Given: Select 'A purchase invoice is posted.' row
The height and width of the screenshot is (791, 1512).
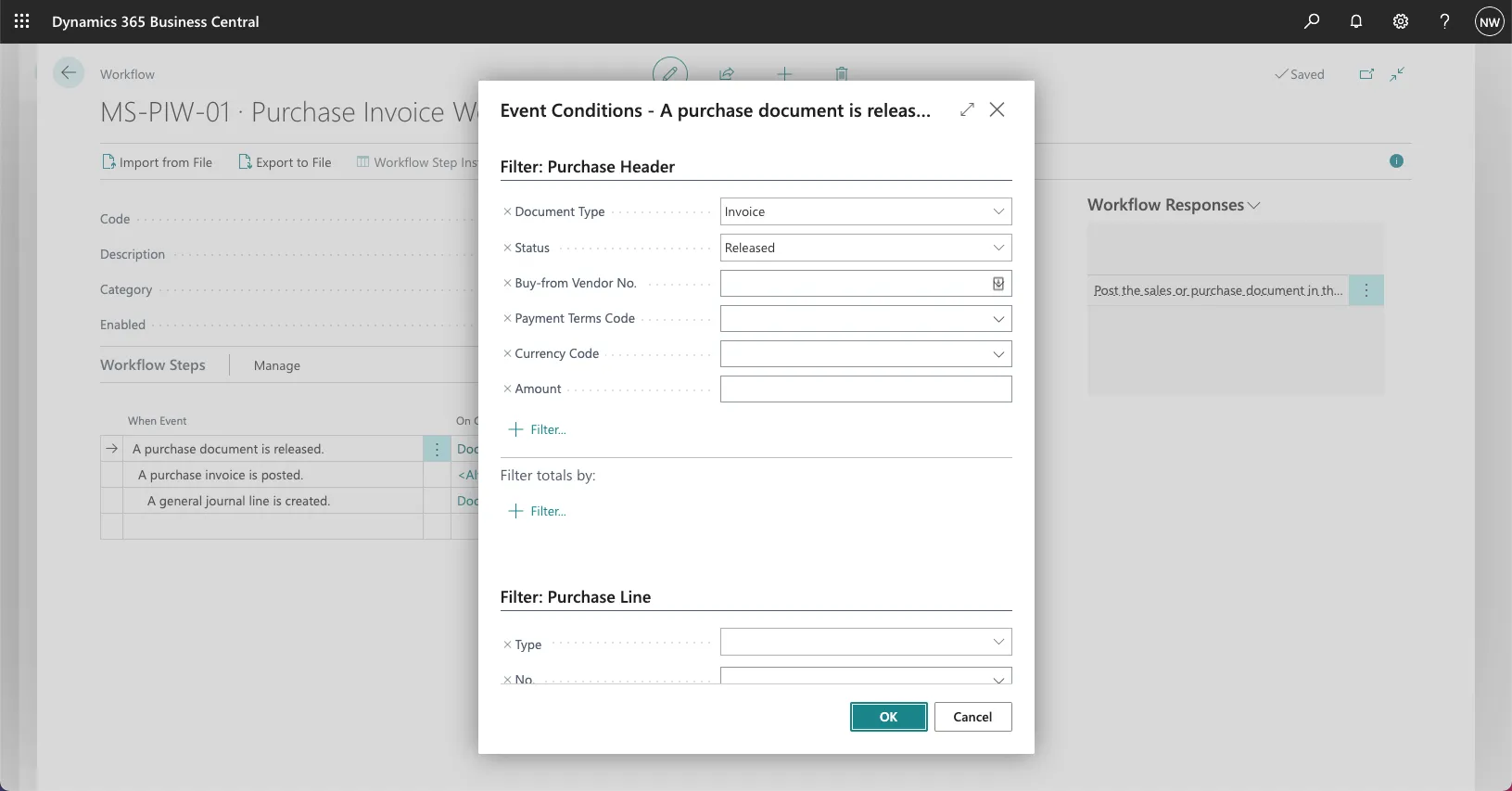Looking at the screenshot, I should (221, 475).
